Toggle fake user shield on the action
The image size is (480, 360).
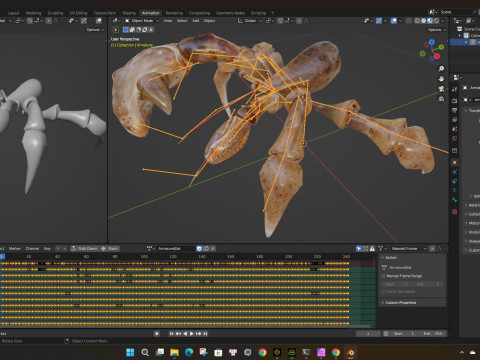199,249
